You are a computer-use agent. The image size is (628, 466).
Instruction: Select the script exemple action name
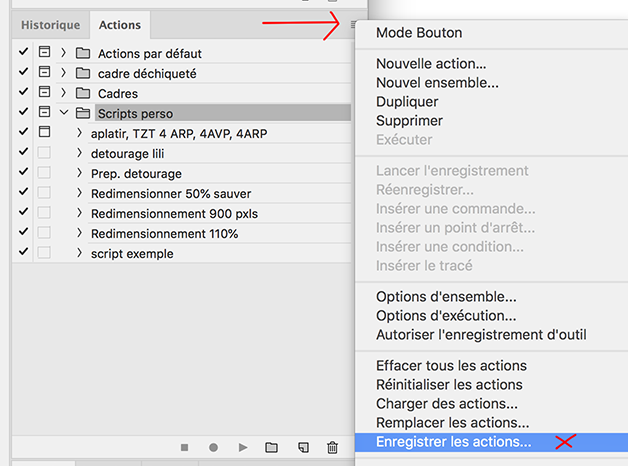[x=132, y=254]
